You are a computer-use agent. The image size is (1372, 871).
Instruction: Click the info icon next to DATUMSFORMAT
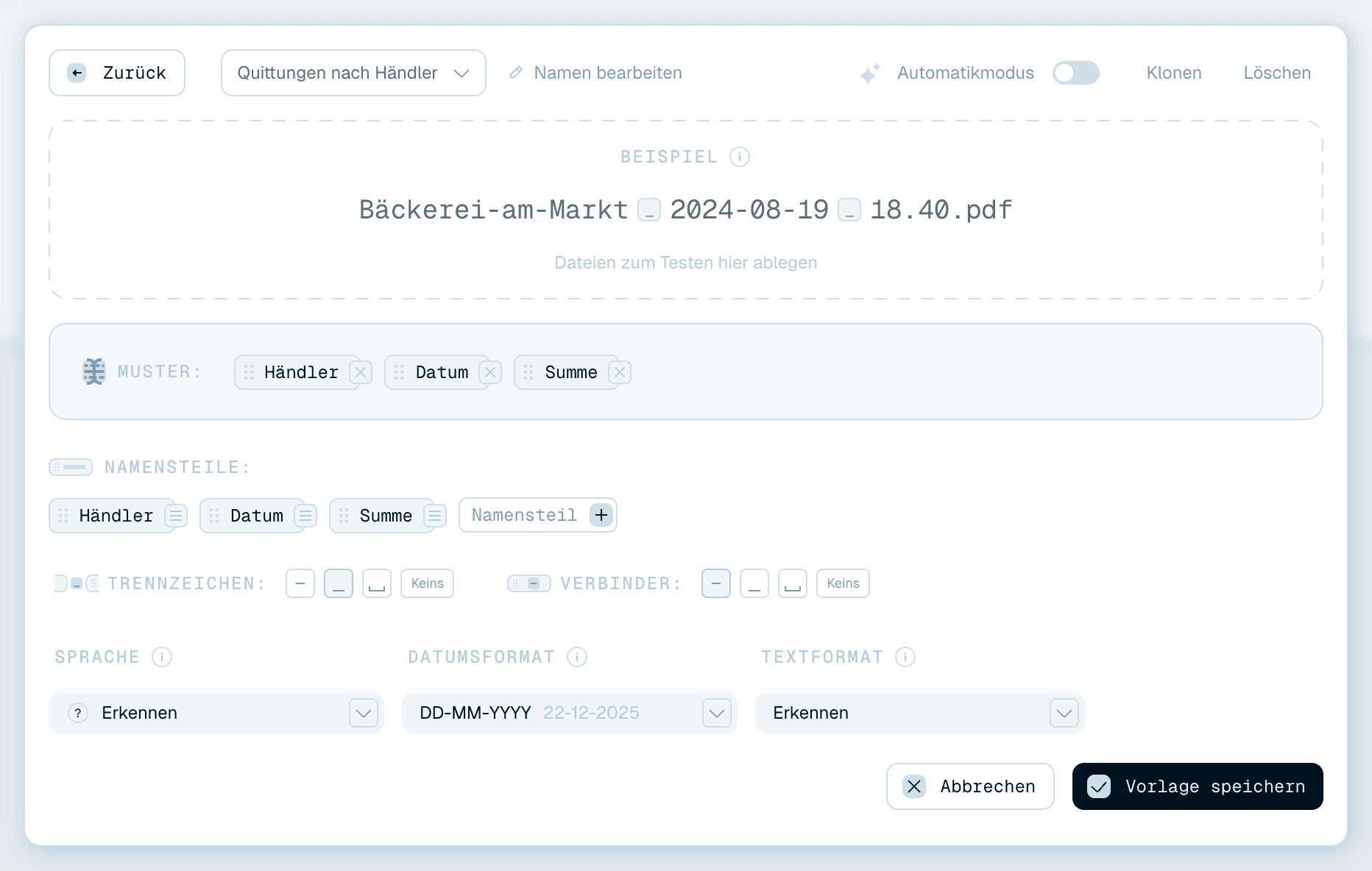click(577, 657)
